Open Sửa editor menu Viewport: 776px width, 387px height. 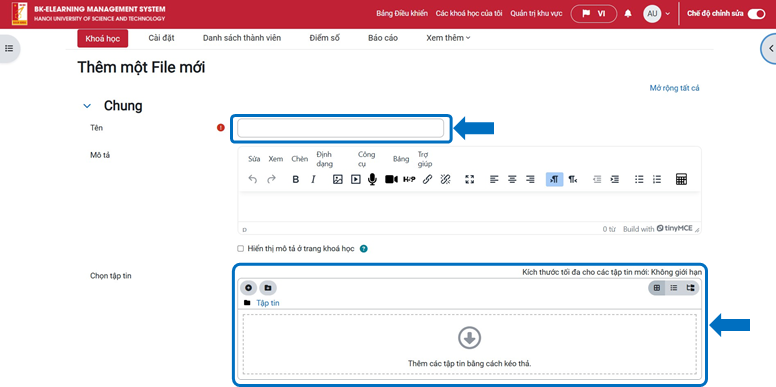click(254, 159)
